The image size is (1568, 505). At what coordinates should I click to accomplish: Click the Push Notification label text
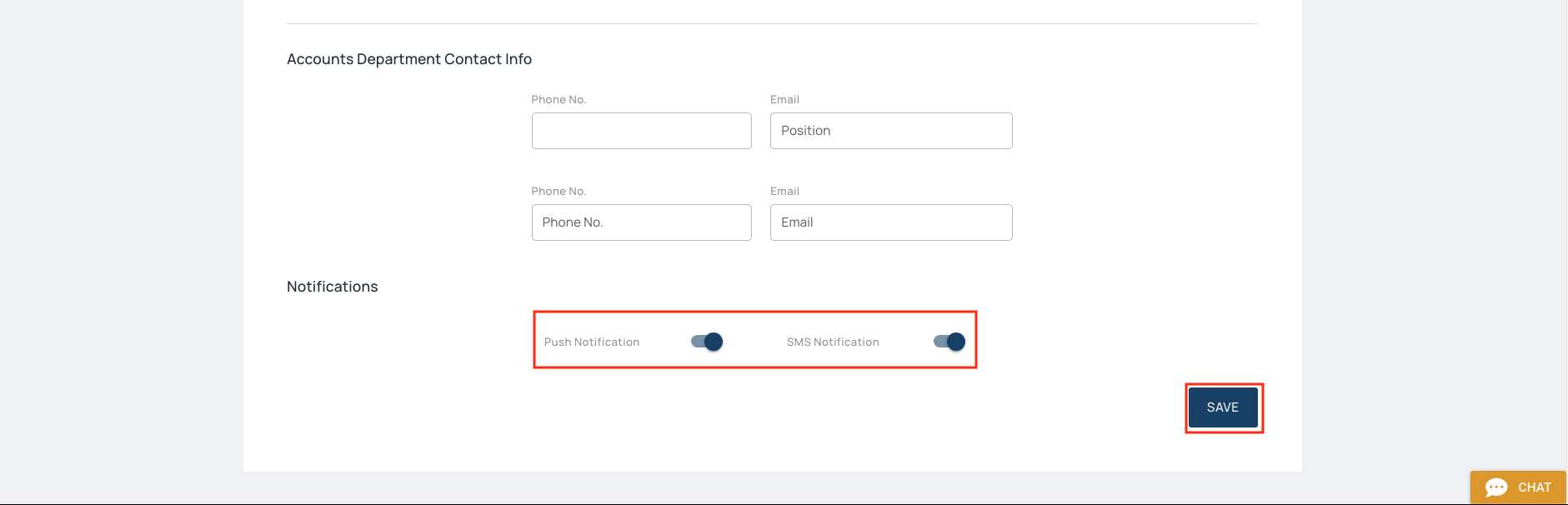pyautogui.click(x=591, y=342)
